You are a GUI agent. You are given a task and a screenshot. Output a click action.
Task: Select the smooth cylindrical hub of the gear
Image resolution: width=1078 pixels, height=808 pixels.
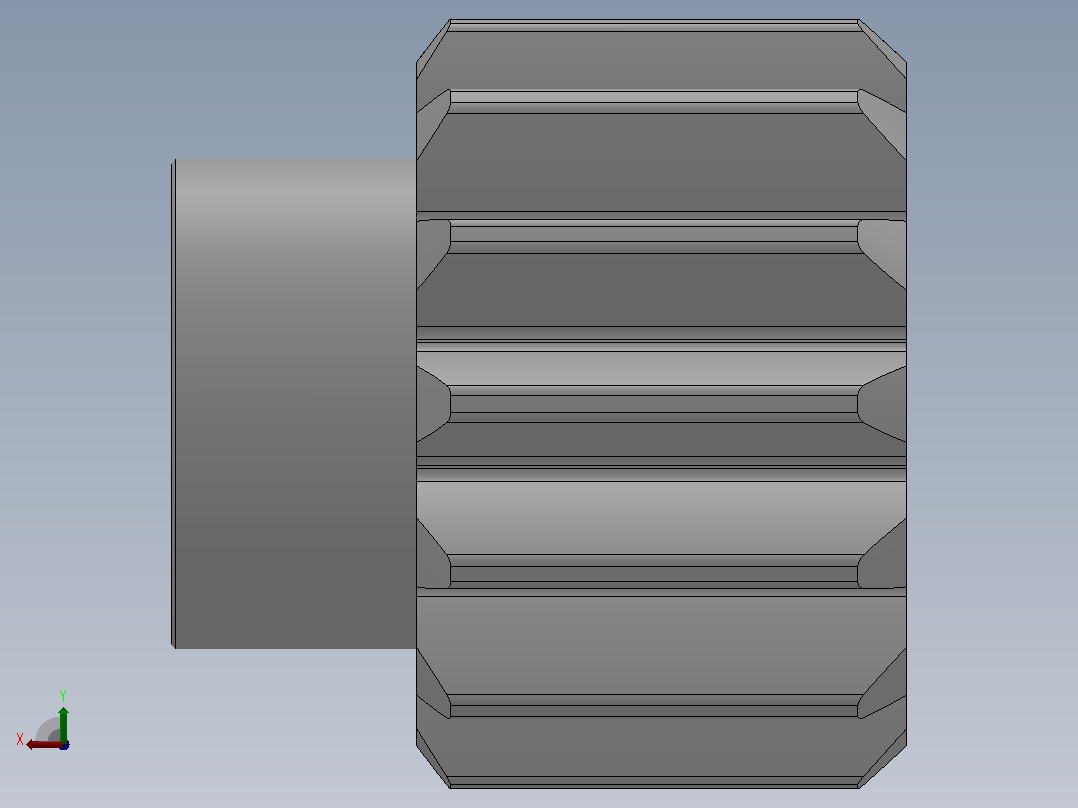[294, 404]
